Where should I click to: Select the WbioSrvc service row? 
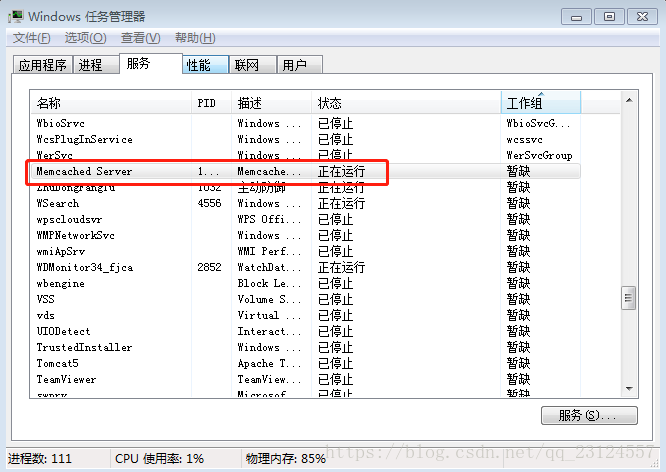pyautogui.click(x=305, y=123)
